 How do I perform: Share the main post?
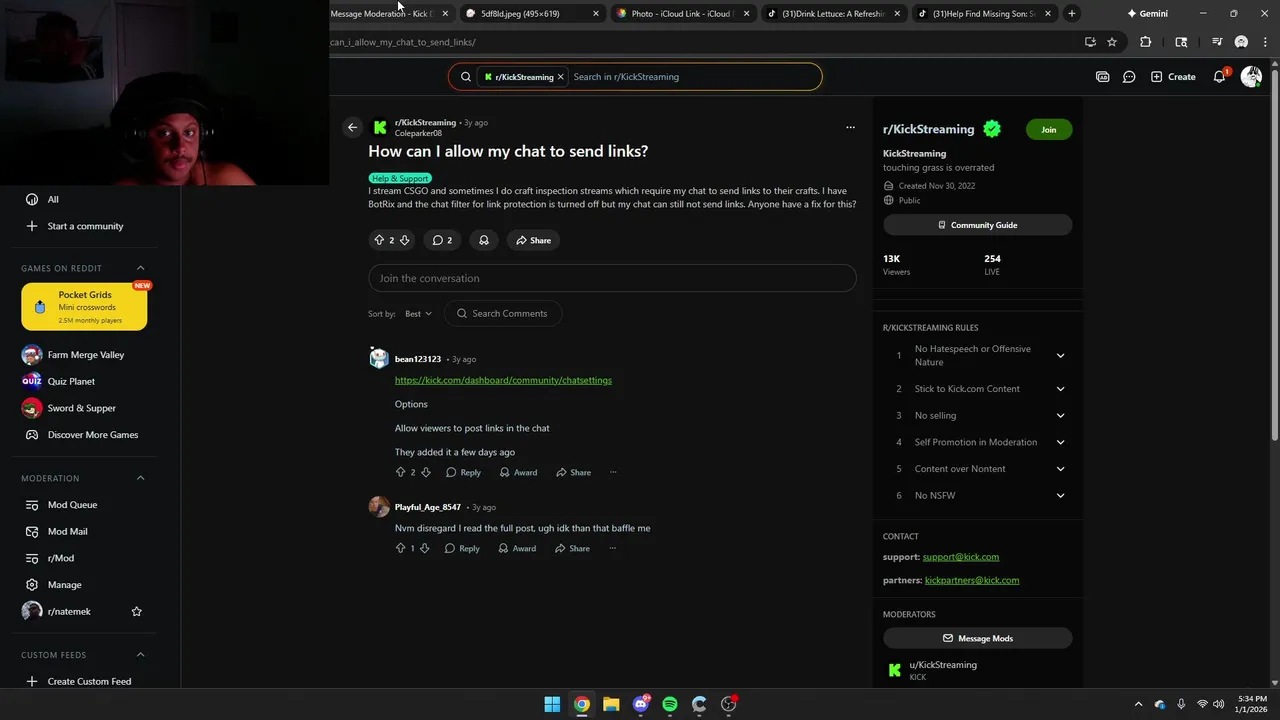click(x=533, y=240)
